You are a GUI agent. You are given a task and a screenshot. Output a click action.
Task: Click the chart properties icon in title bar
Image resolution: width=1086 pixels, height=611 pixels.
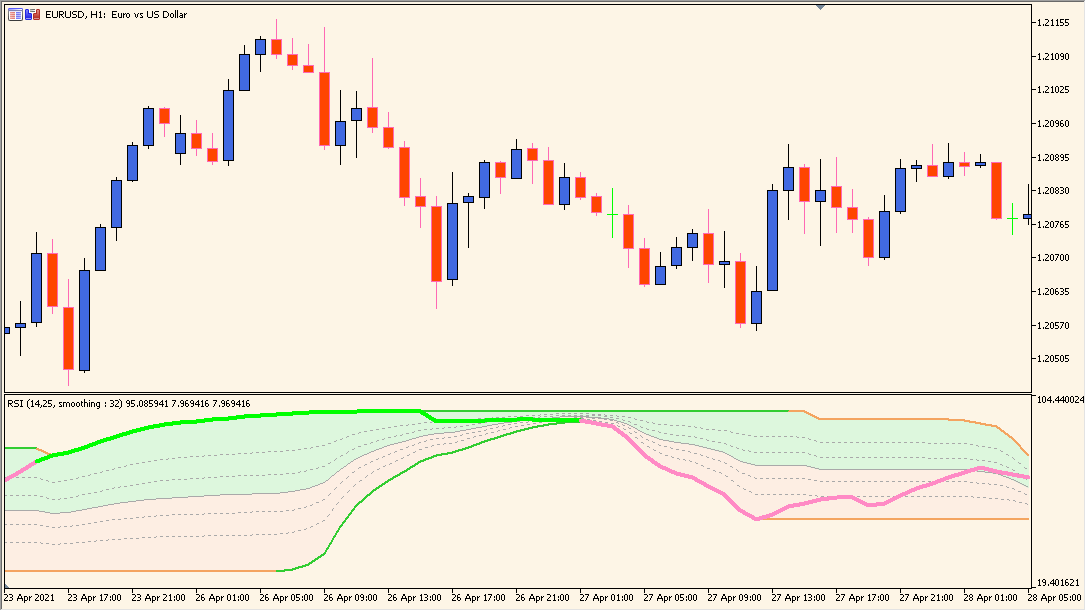coord(13,15)
